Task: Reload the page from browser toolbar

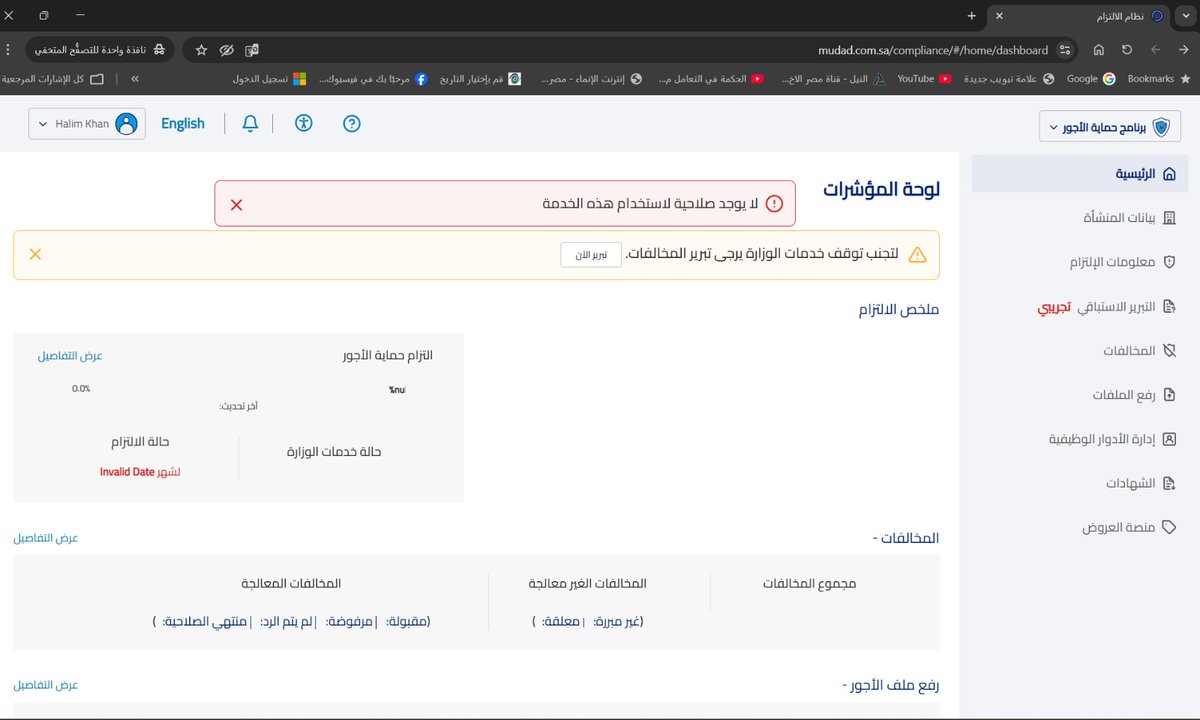Action: point(1127,49)
